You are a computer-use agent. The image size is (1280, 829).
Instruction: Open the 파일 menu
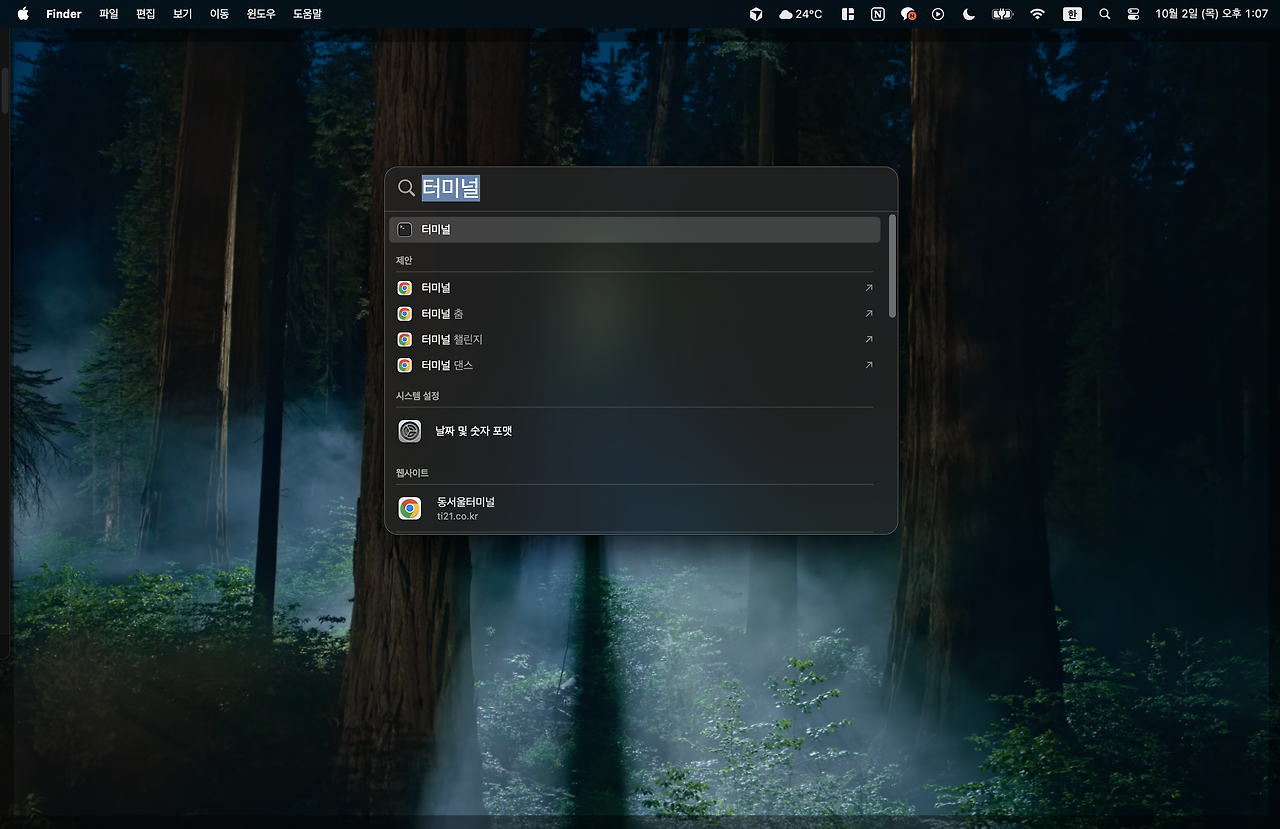109,14
